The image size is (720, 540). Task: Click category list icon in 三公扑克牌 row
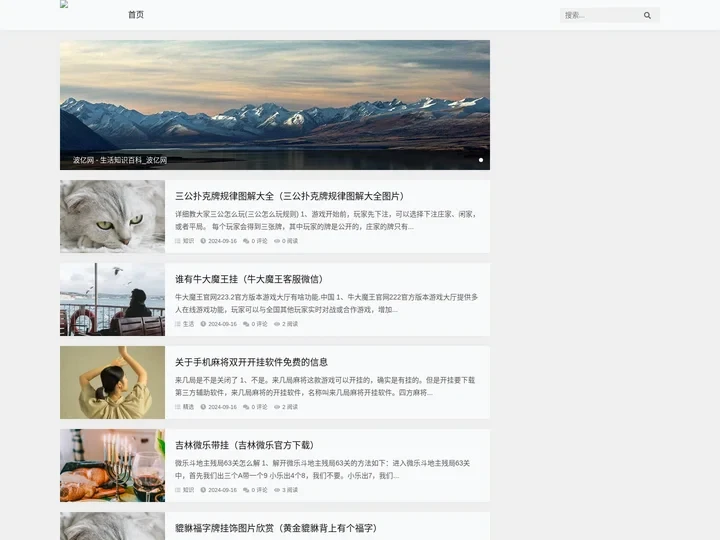pyautogui.click(x=178, y=241)
